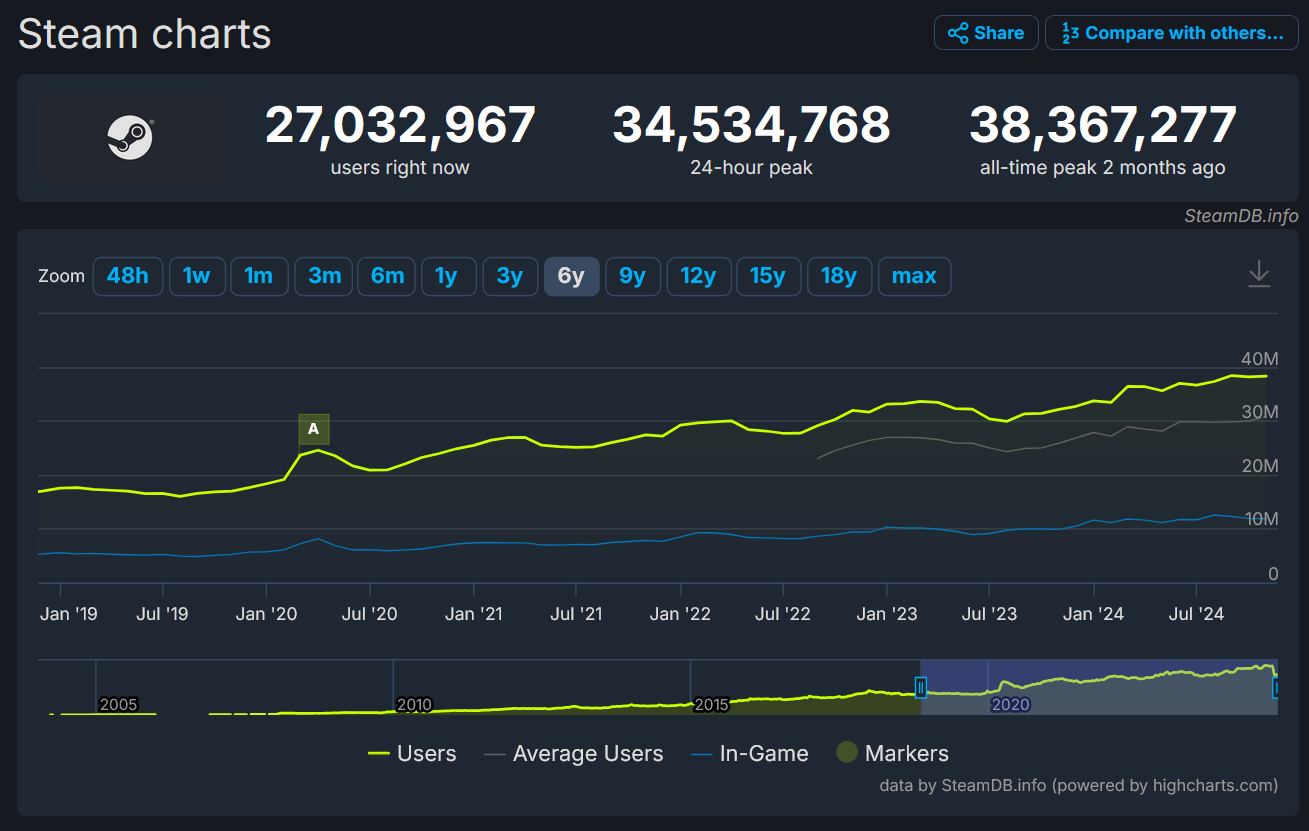This screenshot has width=1309, height=831.
Task: Click the 34,534,768 24-hour peak value
Action: coord(751,126)
